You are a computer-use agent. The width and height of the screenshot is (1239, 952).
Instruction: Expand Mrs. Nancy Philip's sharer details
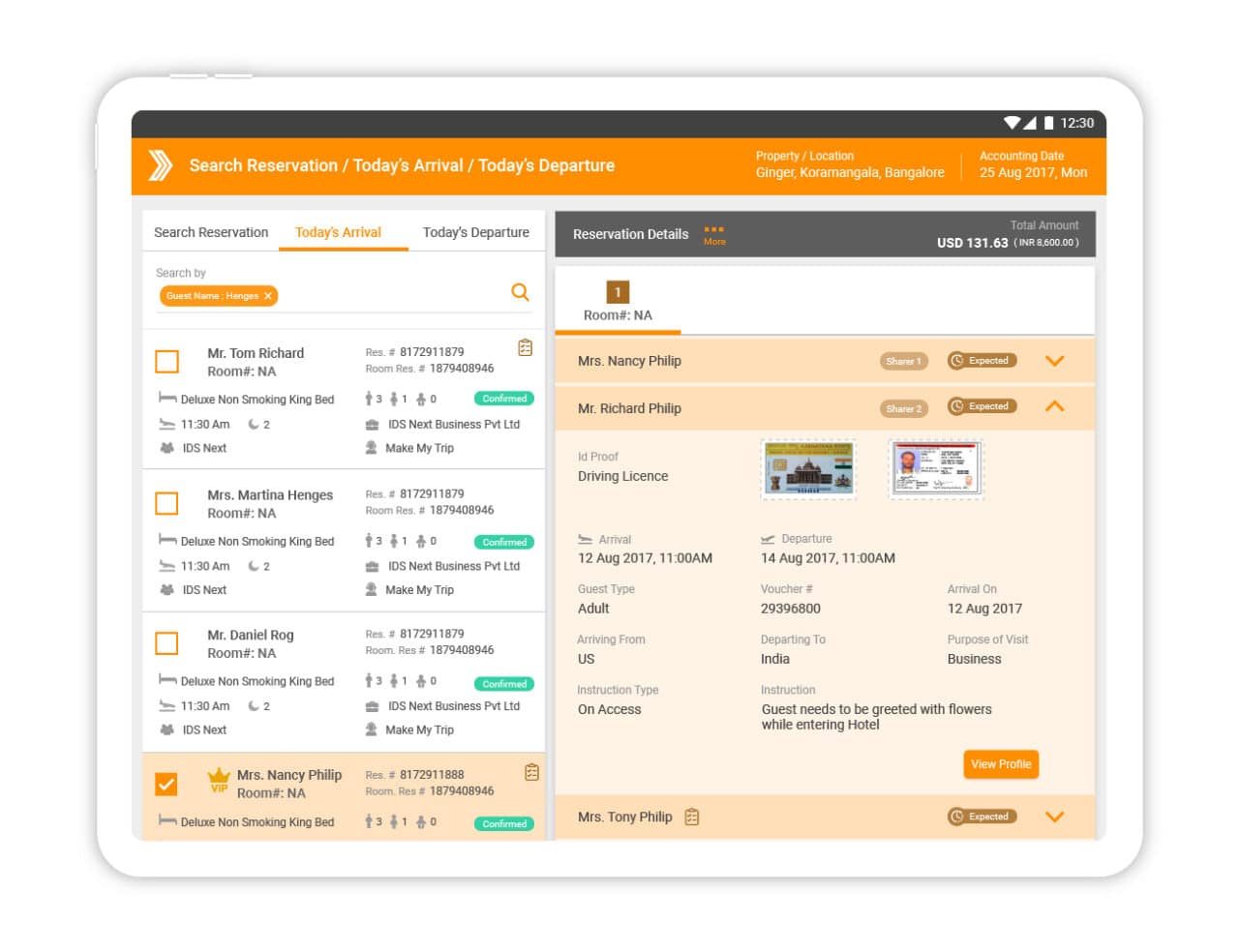(x=1054, y=360)
